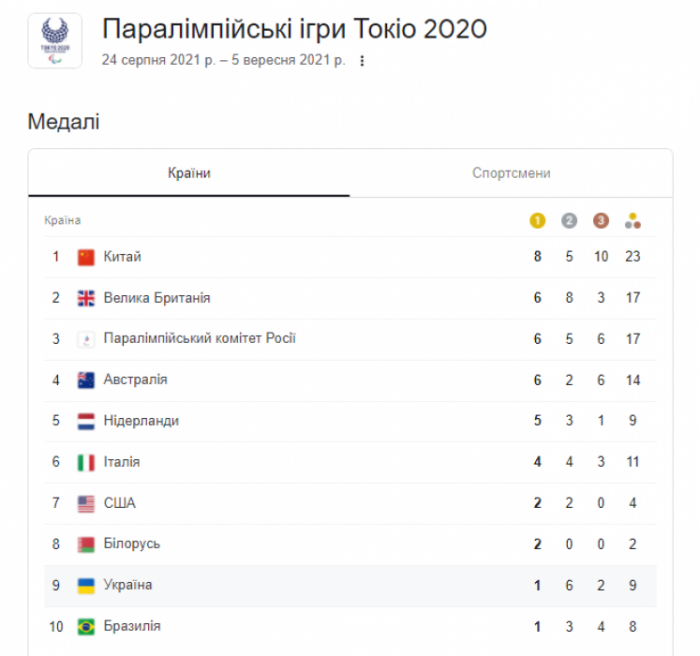
Task: Click the Параолімпійські ігри Токіо 2020 title
Action: click(294, 29)
